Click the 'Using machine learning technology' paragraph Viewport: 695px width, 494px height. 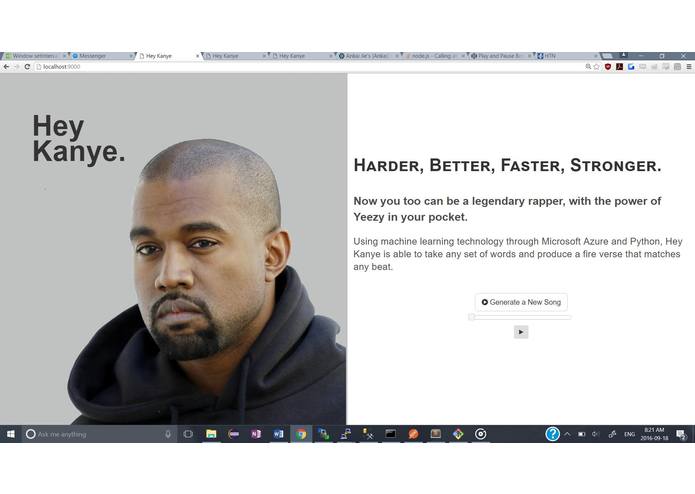point(518,254)
